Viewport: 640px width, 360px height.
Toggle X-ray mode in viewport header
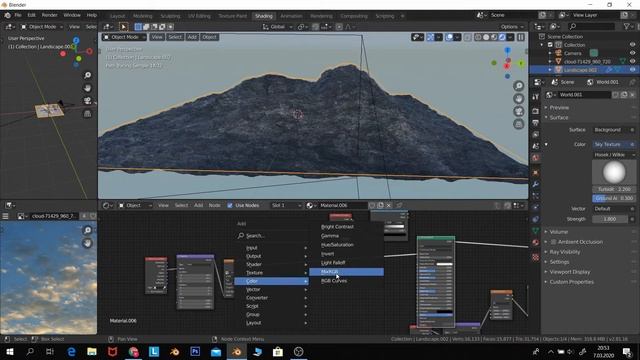(x=467, y=37)
